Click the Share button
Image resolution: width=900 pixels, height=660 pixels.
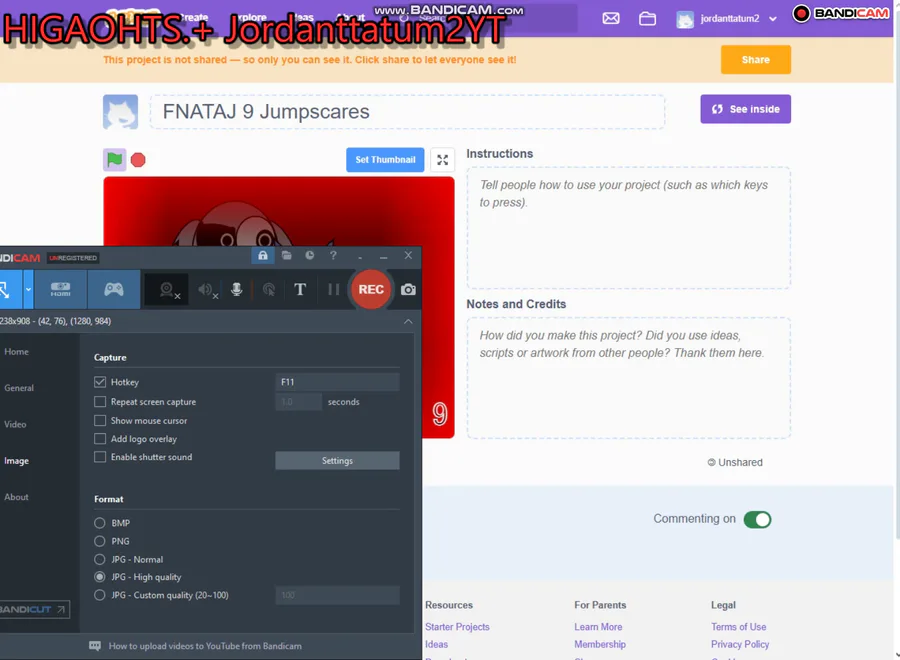point(755,60)
